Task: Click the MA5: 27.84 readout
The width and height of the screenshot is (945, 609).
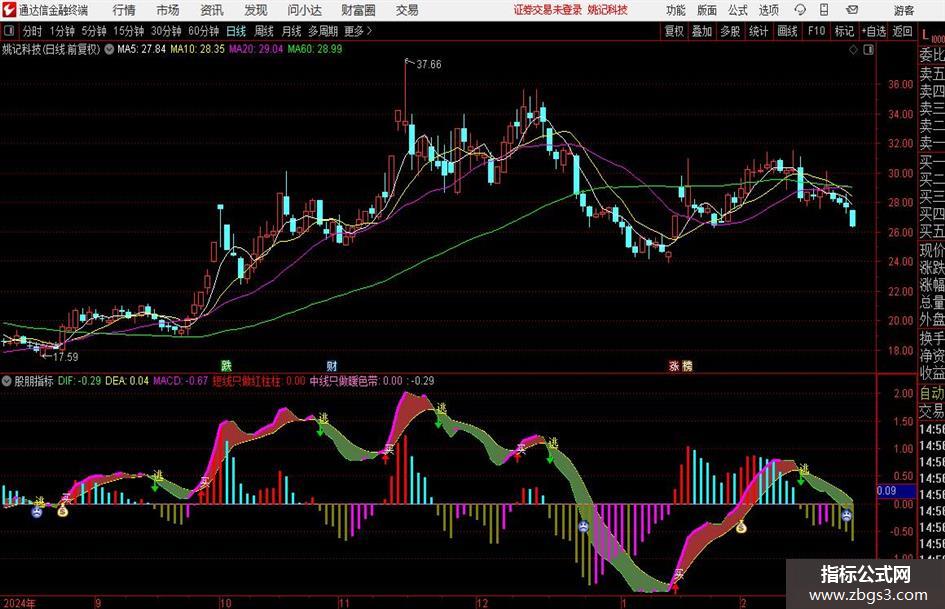Action: tap(141, 49)
